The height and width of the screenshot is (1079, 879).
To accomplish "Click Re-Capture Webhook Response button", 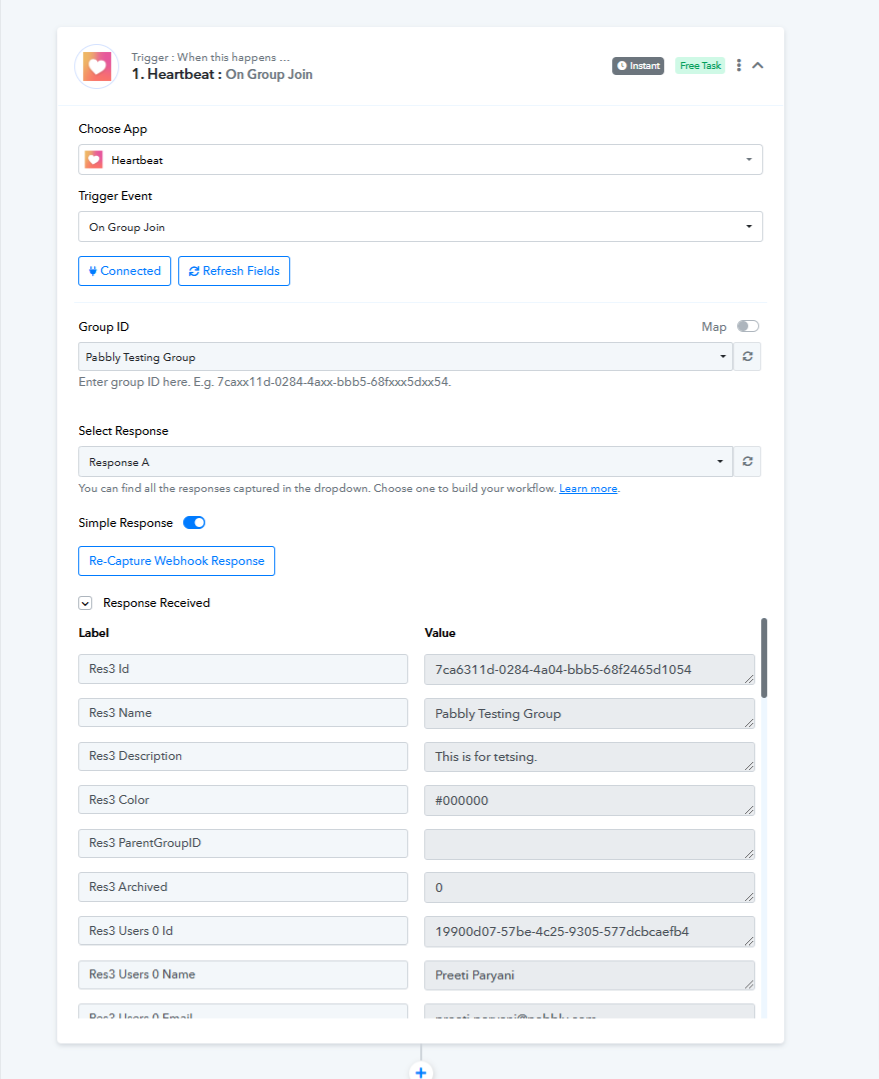I will [176, 561].
